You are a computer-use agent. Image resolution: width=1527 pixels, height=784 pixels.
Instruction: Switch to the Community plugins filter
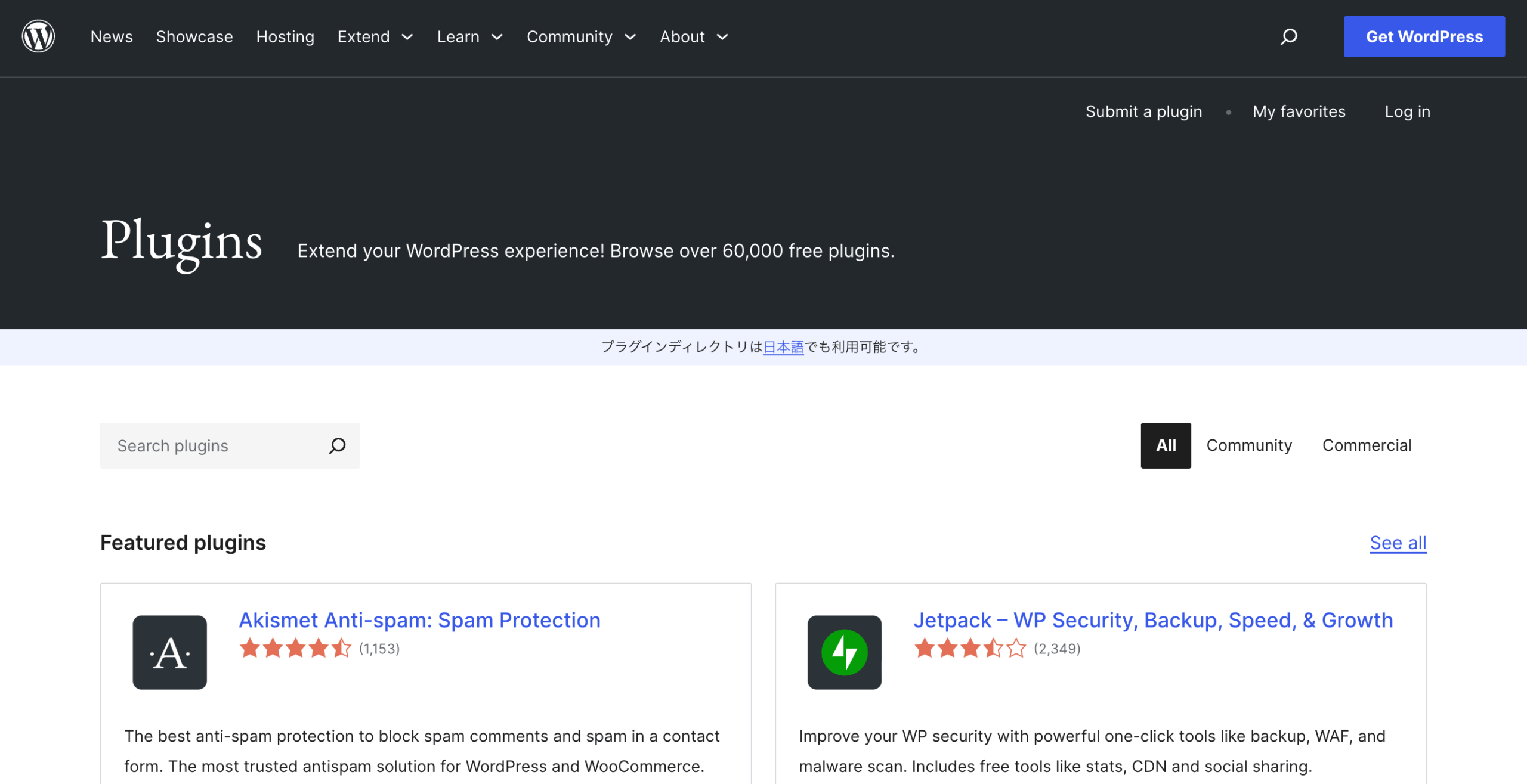point(1249,445)
